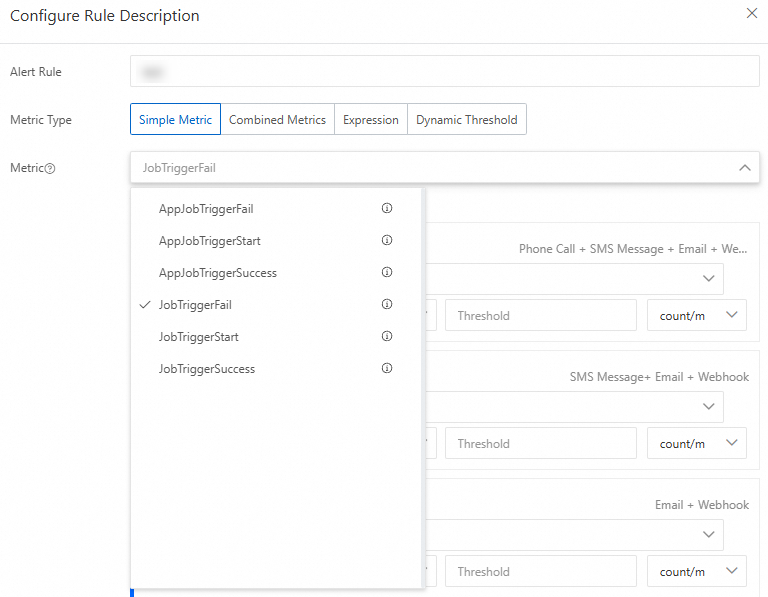Choose AppJobTriggerSuccess from the metric list
Image resolution: width=768 pixels, height=597 pixels.
pyautogui.click(x=218, y=273)
